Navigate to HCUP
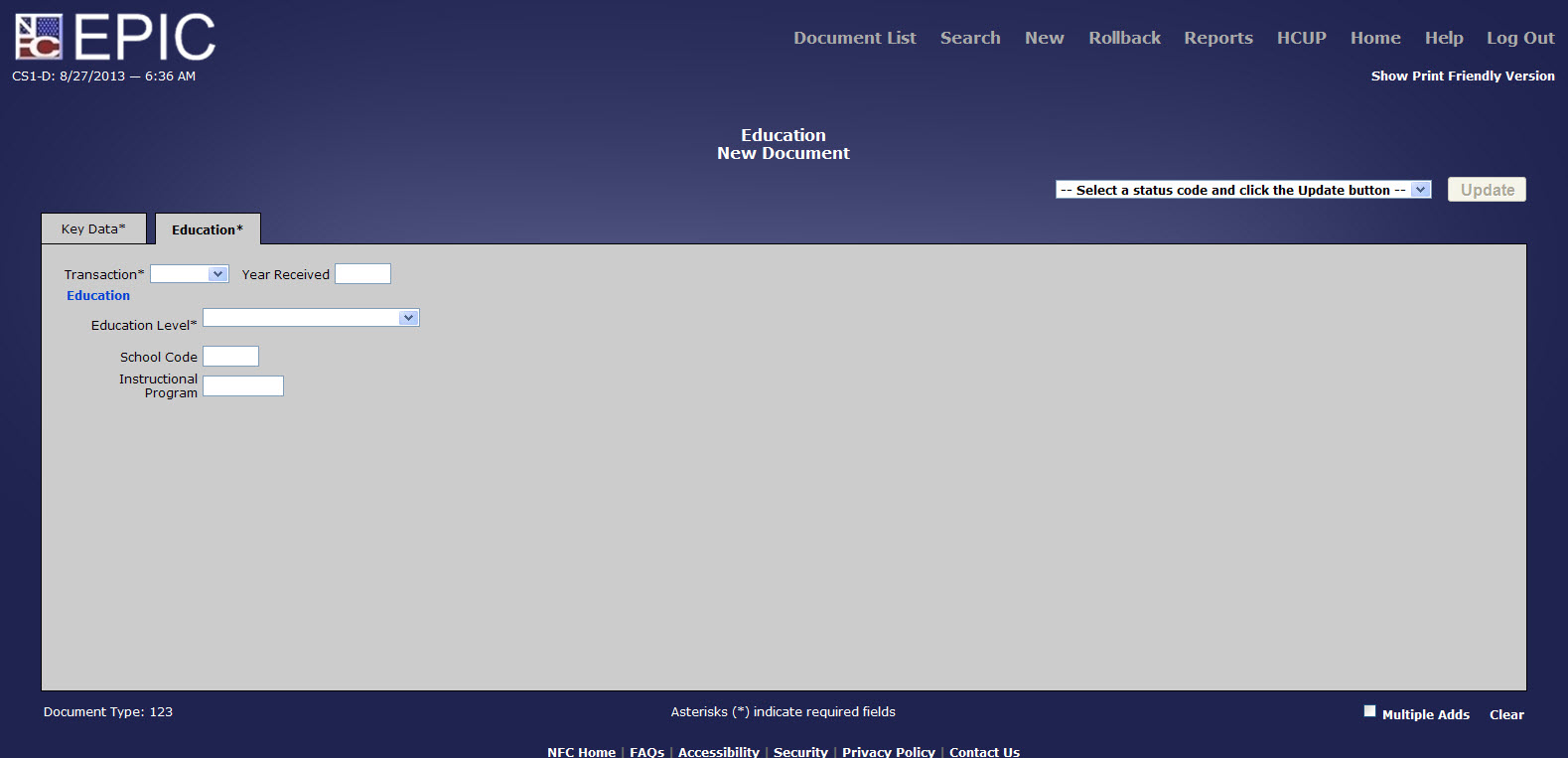The image size is (1568, 758). coord(1301,38)
